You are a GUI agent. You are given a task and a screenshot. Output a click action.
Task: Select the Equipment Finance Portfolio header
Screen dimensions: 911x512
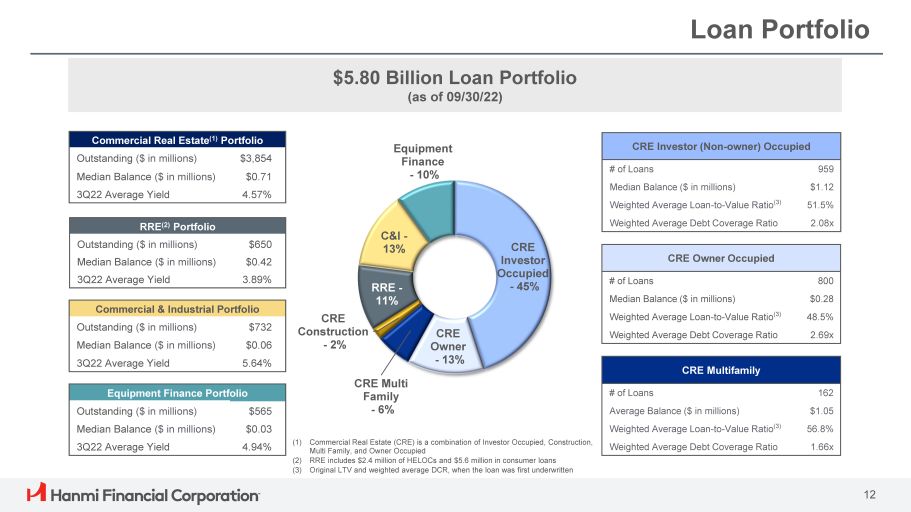[177, 393]
